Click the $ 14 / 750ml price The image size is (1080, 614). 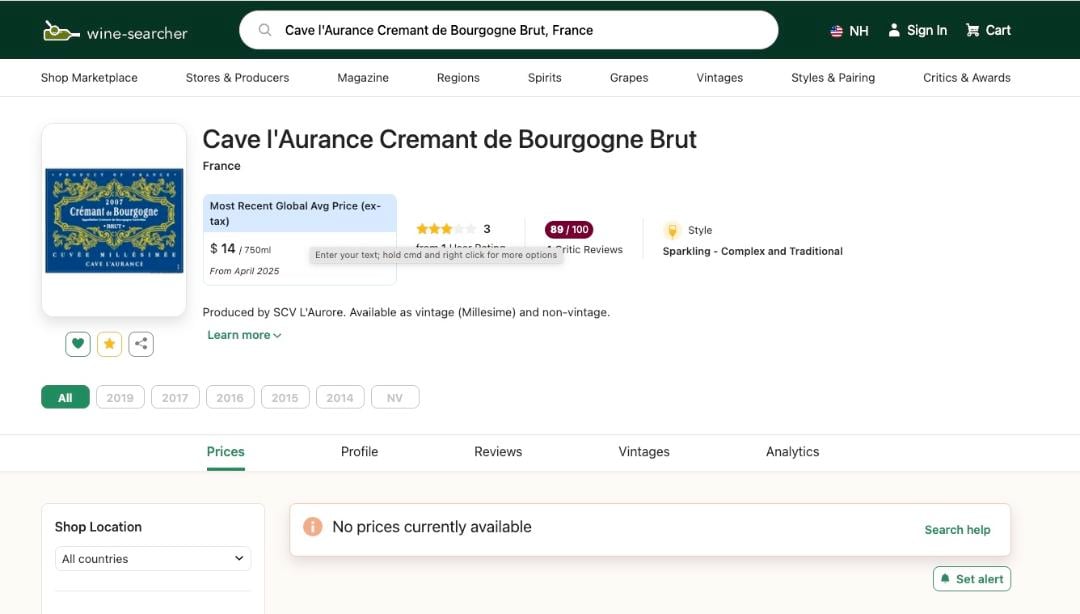coord(240,249)
